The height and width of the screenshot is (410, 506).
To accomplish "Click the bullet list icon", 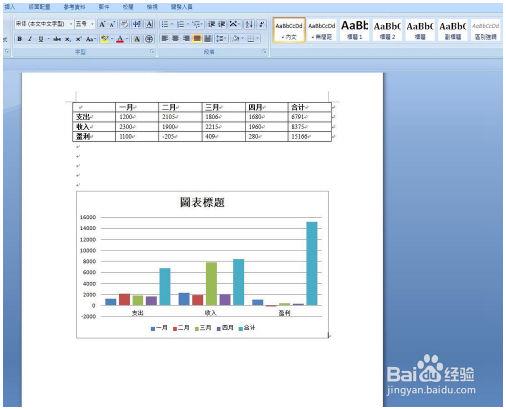I will pyautogui.click(x=165, y=24).
